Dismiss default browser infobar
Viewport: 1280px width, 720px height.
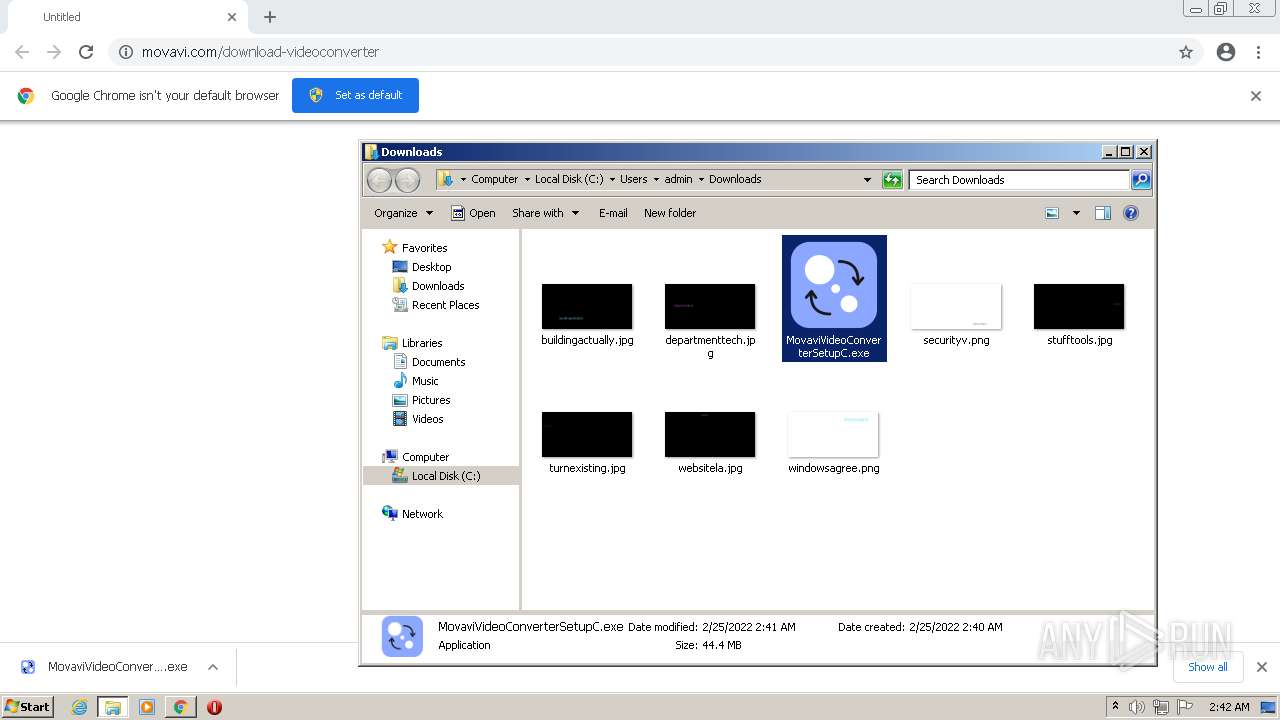pos(1256,96)
